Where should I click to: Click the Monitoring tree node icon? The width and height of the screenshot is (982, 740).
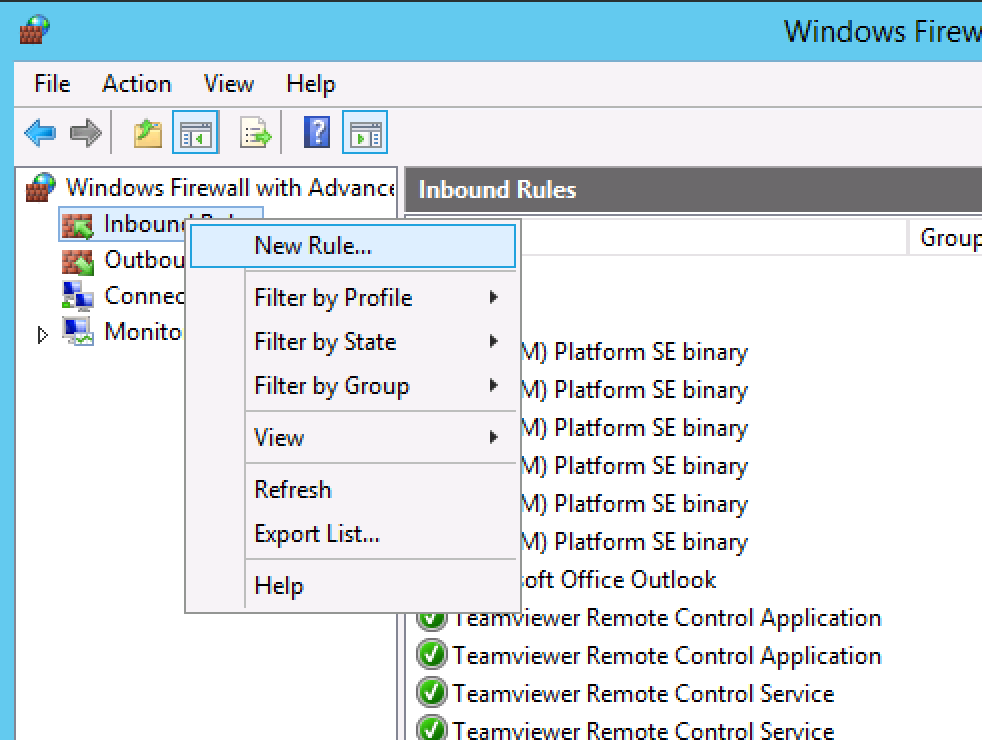coord(78,331)
